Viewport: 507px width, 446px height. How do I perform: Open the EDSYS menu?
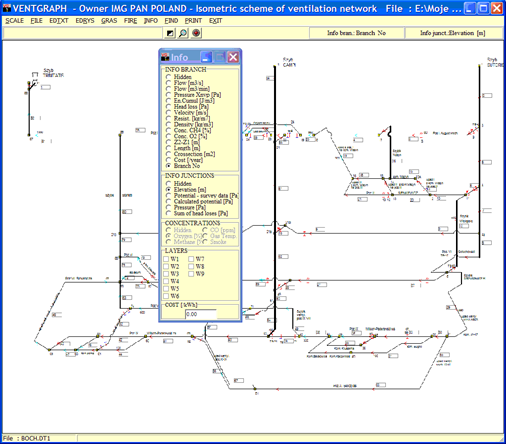[x=85, y=21]
